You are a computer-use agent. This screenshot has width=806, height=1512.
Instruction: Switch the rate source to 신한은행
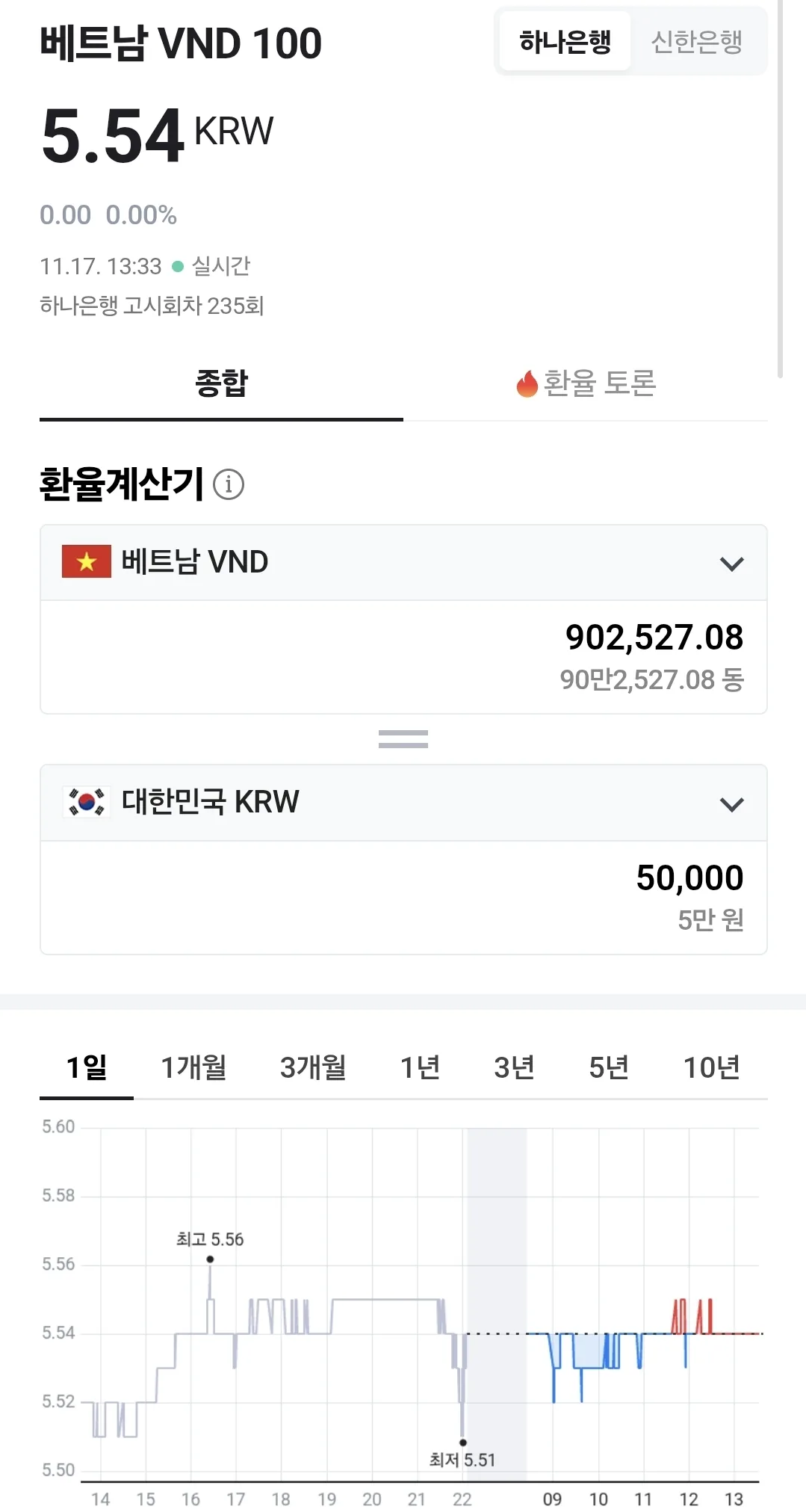point(697,42)
